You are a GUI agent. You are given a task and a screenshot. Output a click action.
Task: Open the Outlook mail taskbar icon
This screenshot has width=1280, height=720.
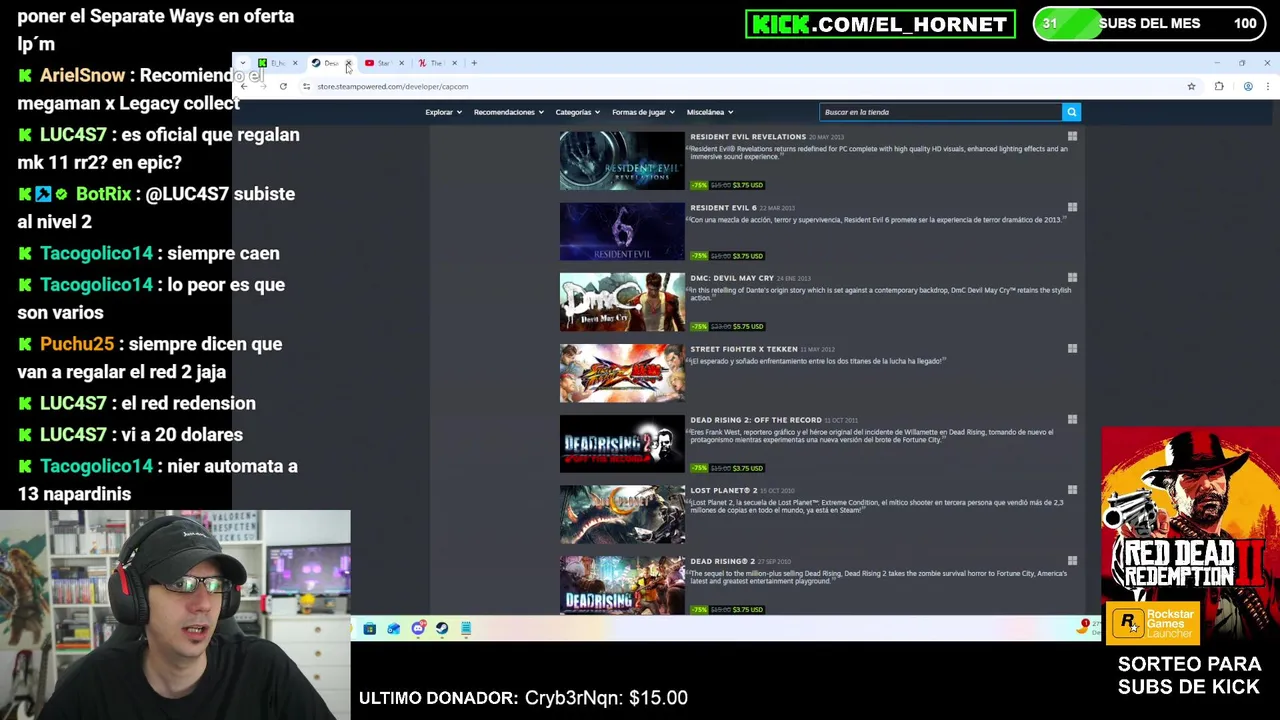[393, 628]
